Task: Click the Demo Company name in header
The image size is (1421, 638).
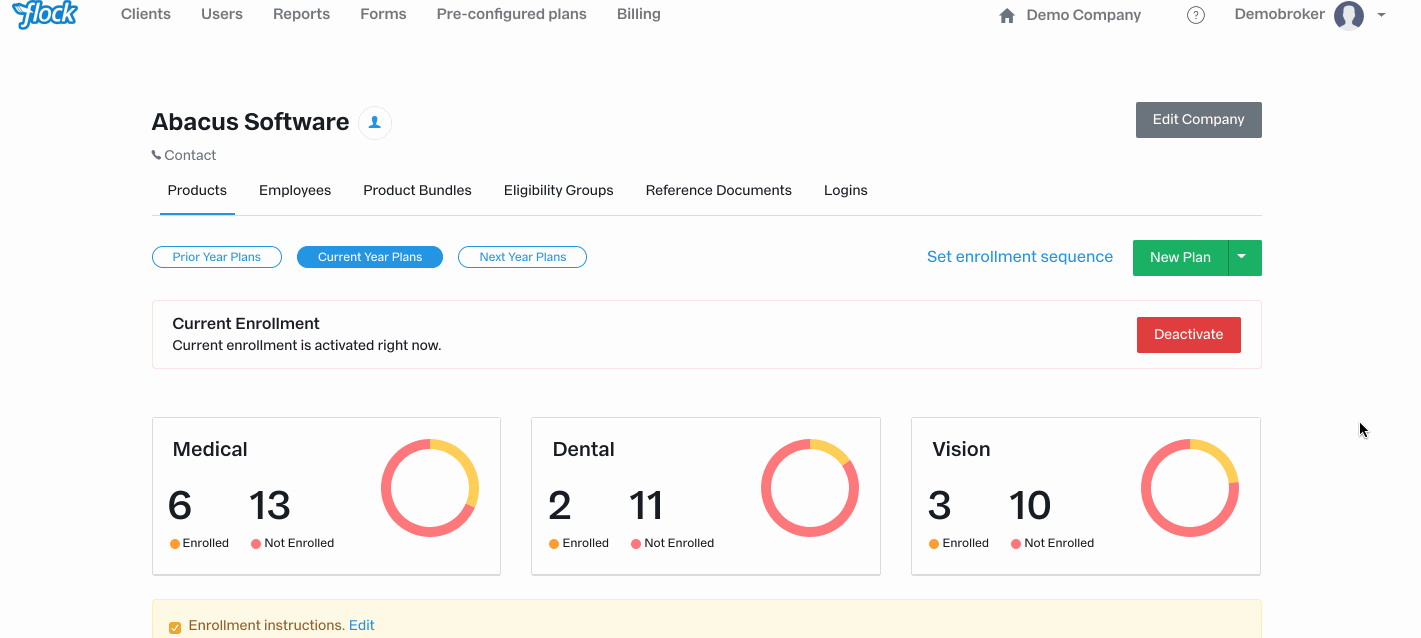Action: (x=1084, y=15)
